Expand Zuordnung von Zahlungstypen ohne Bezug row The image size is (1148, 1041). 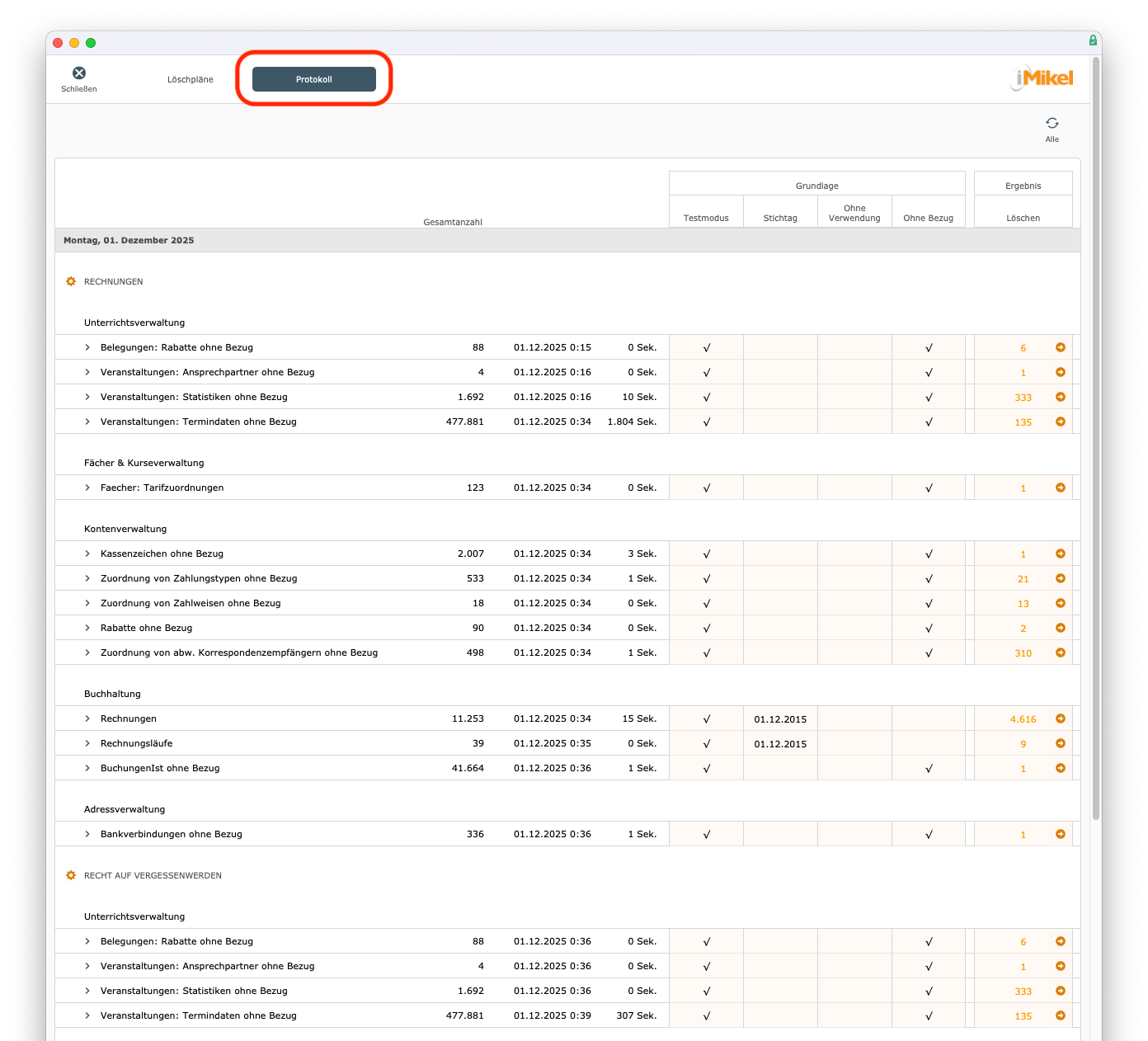(87, 579)
